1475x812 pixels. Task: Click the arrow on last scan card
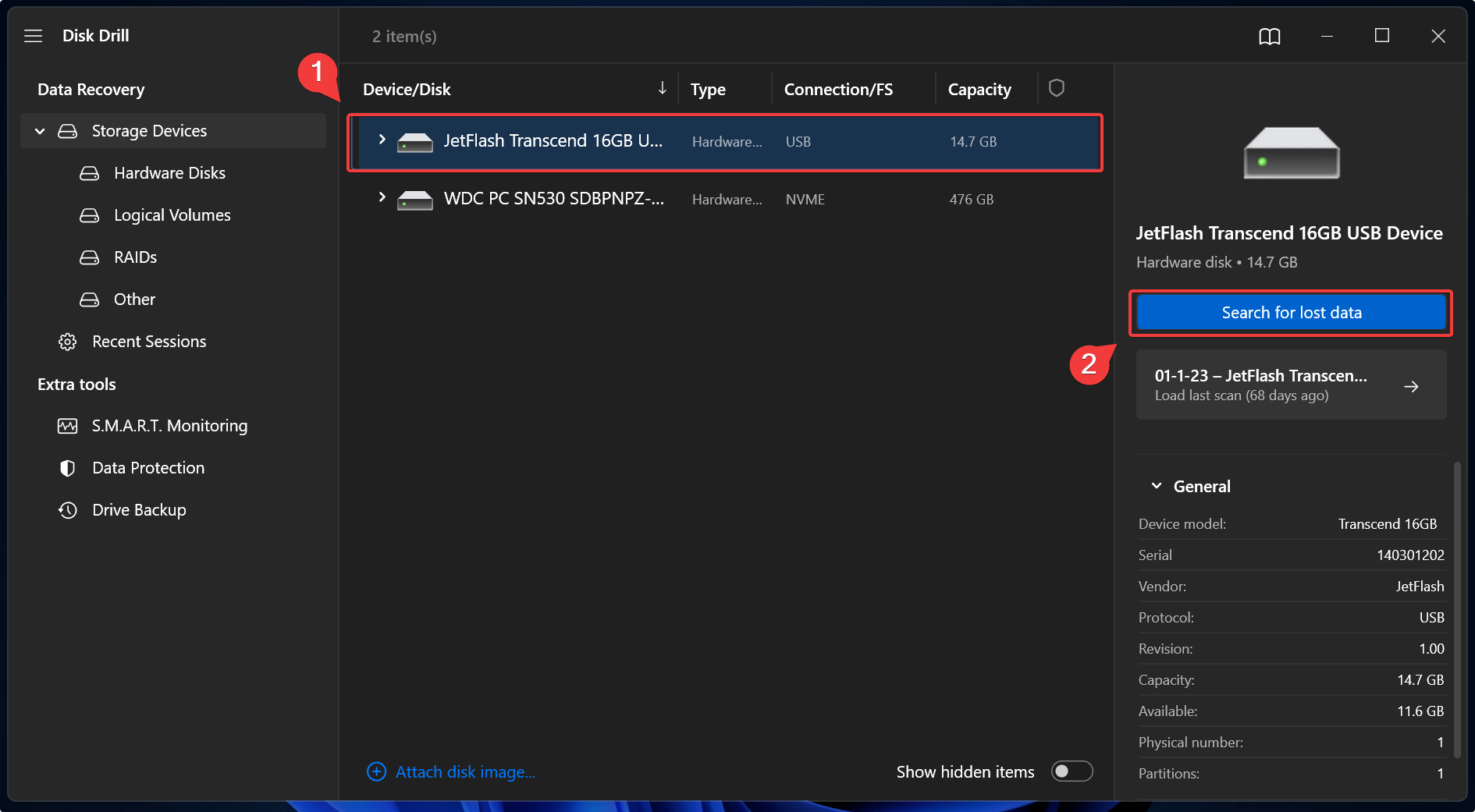pos(1411,386)
